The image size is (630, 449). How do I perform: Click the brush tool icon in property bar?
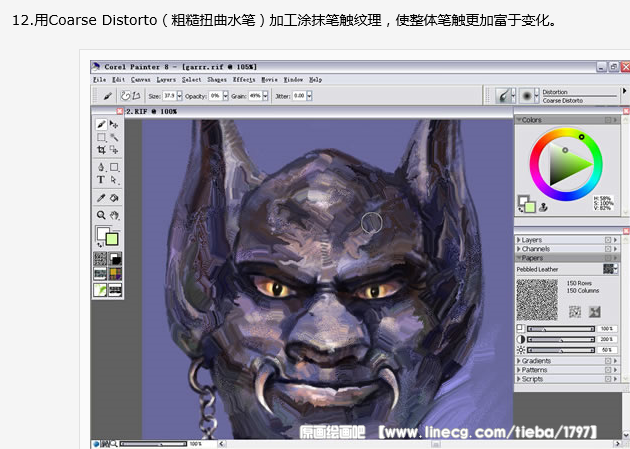click(107, 96)
